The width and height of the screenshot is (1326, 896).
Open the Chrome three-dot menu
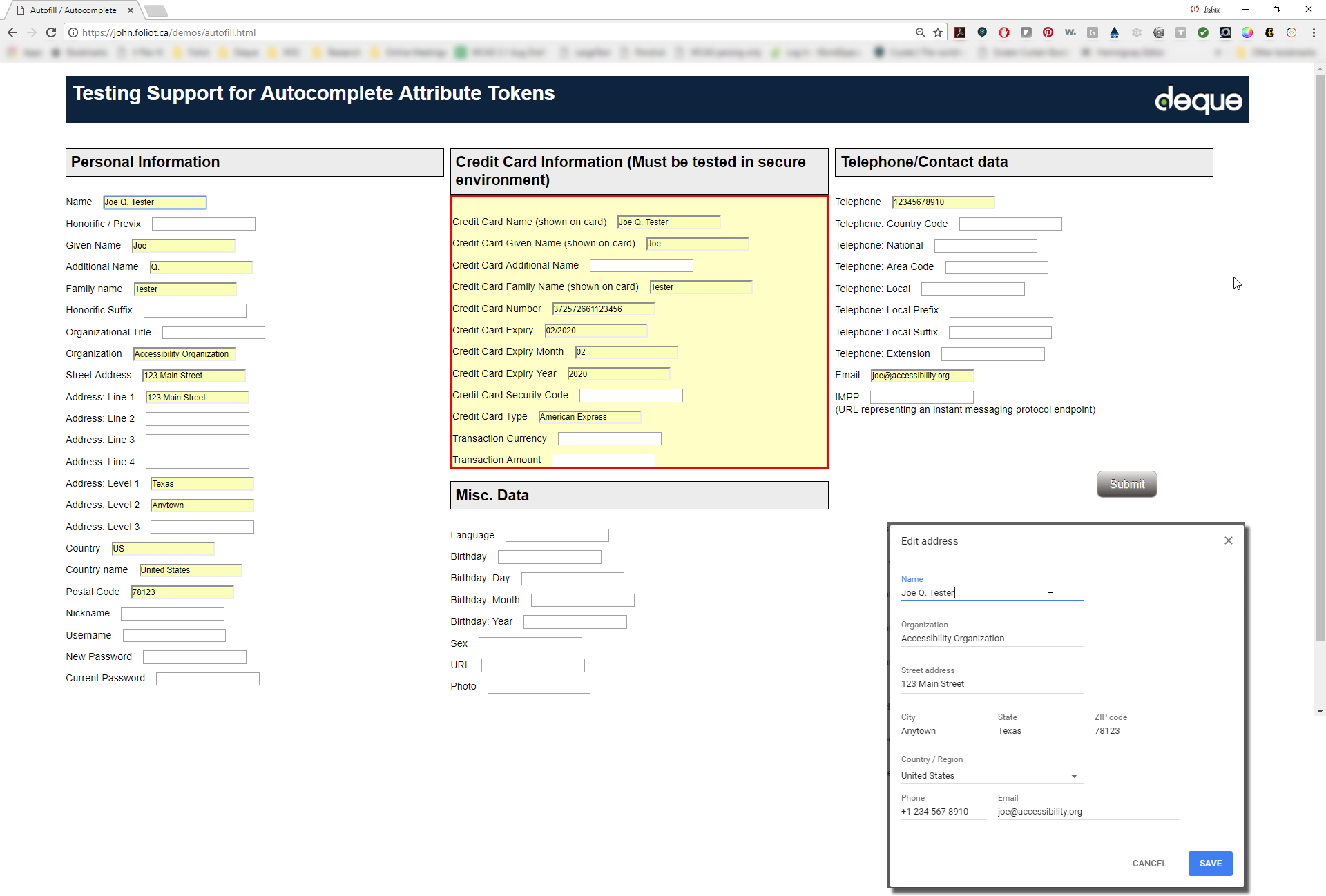1314,32
